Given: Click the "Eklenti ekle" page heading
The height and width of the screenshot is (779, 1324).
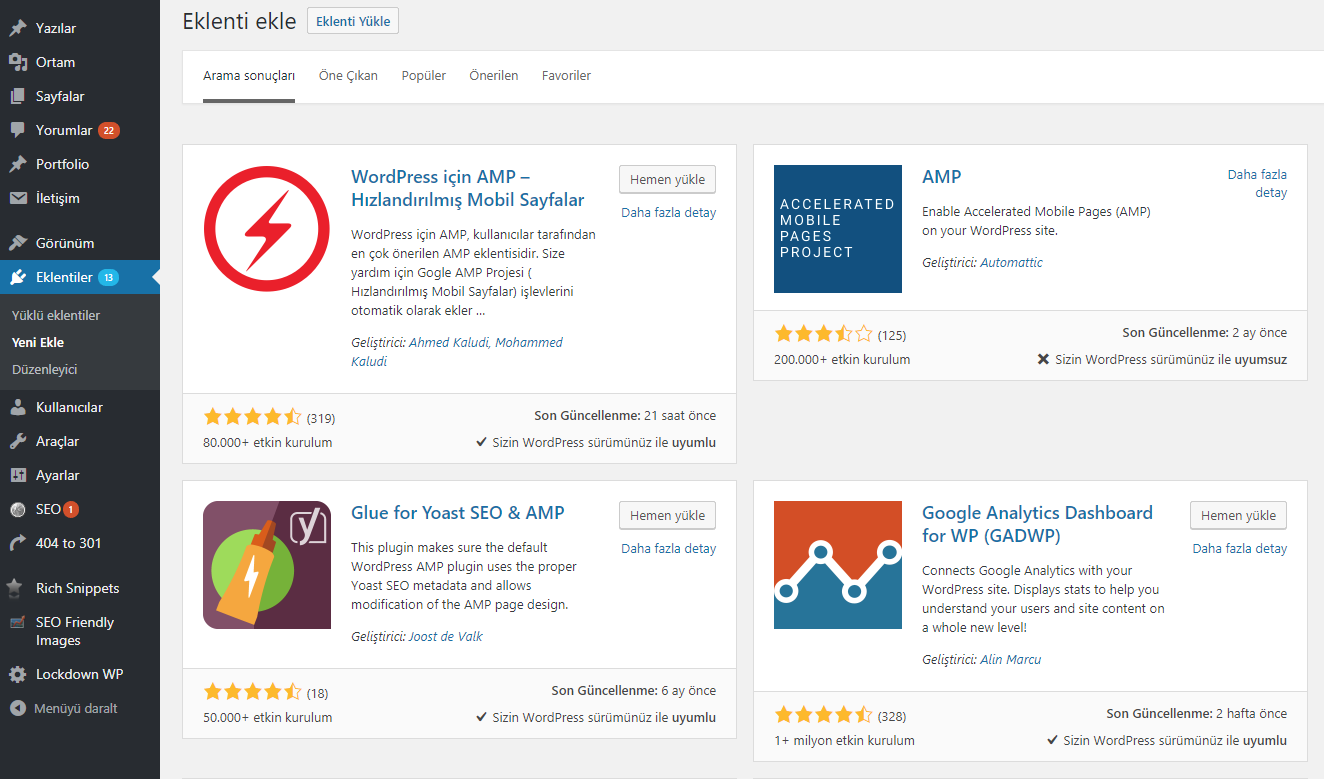Looking at the screenshot, I should pos(239,21).
